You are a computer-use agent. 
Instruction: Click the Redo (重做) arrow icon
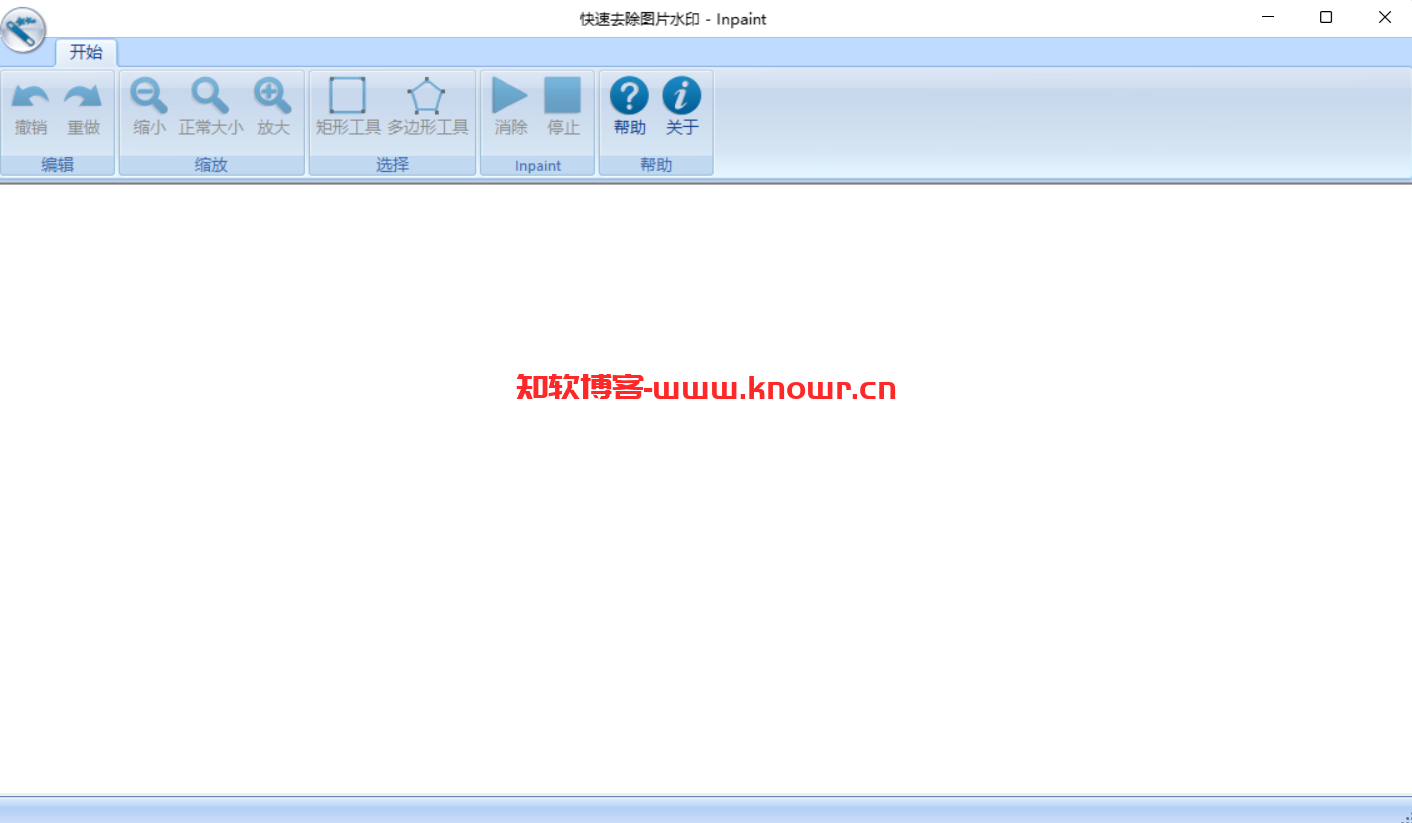[83, 96]
